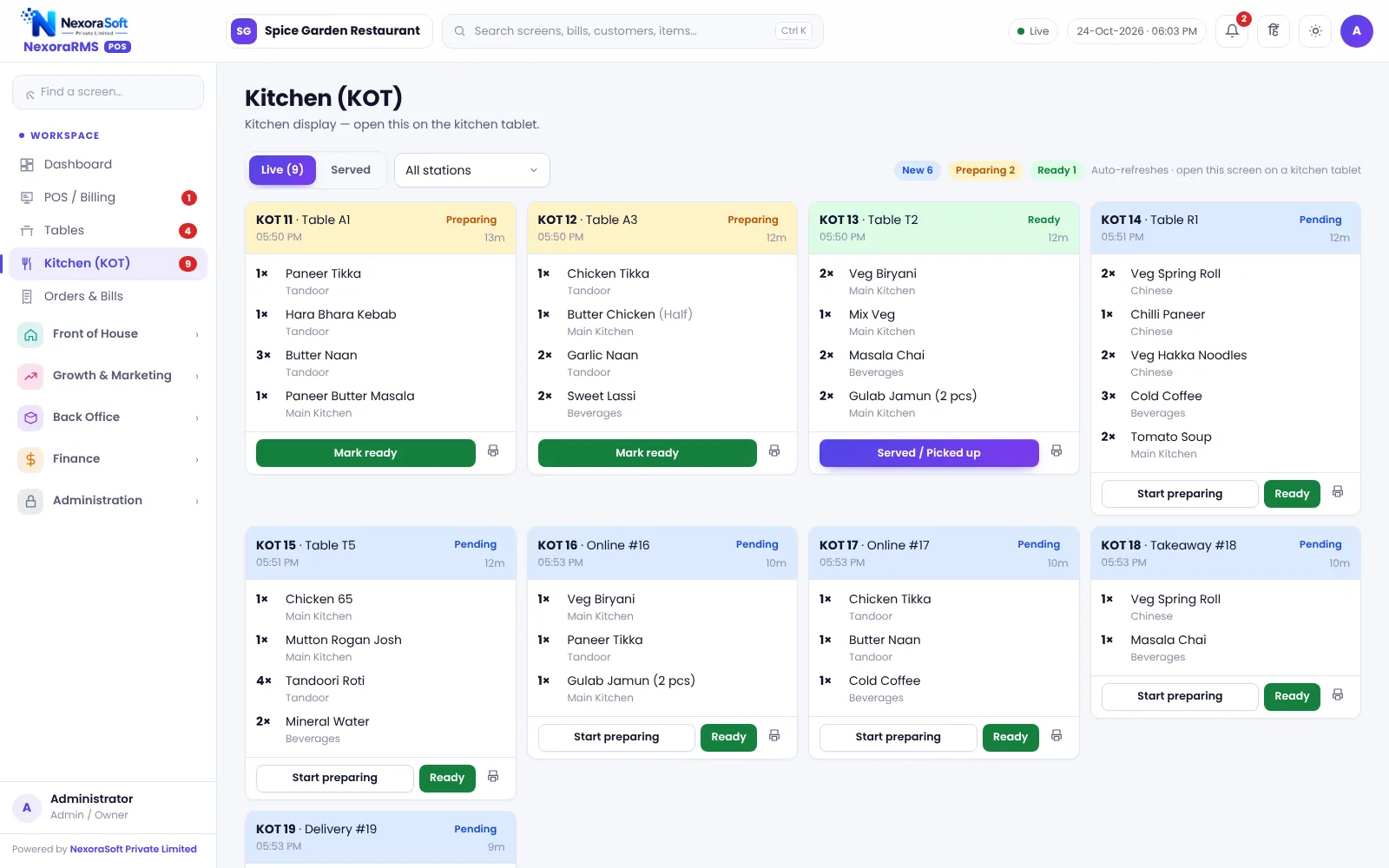This screenshot has width=1389, height=868.
Task: Open the user avatar in the header
Action: 1357,31
